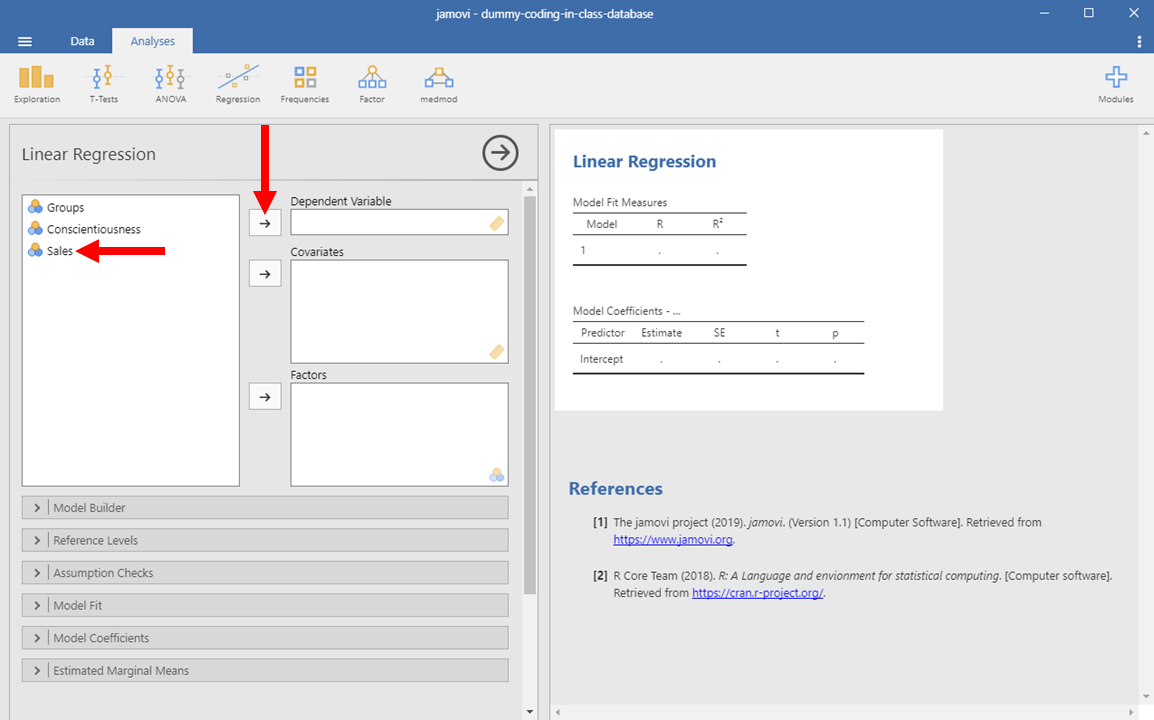Open the Factor analysis menu

point(372,84)
